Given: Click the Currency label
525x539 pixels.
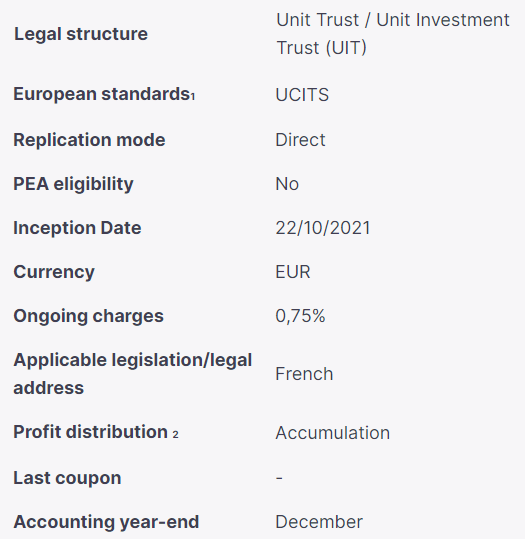Looking at the screenshot, I should tap(54, 272).
